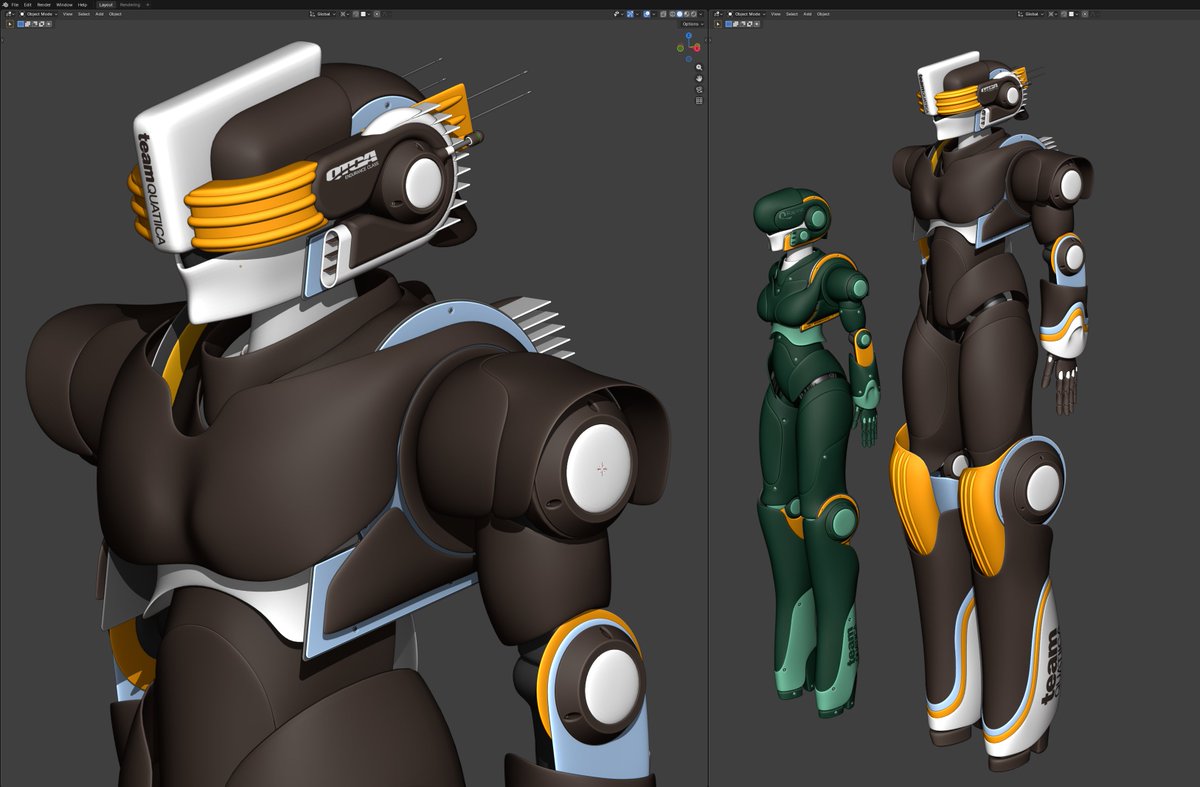Switch to the Layout workspace tab
The image size is (1200, 787).
click(x=106, y=5)
